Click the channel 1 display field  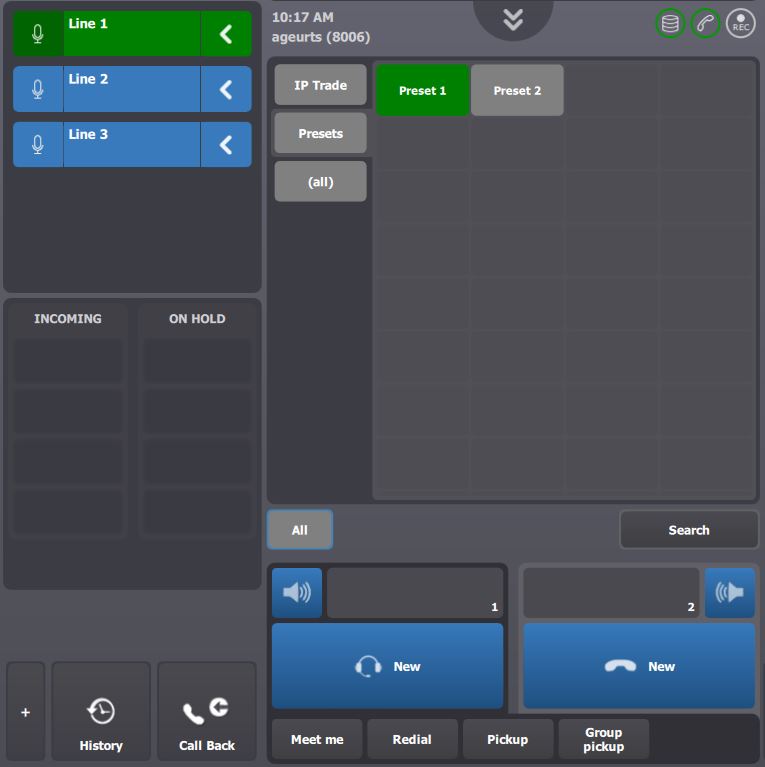[415, 592]
